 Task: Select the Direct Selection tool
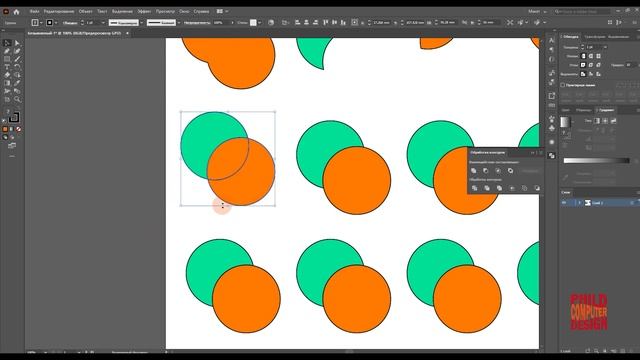(17, 43)
